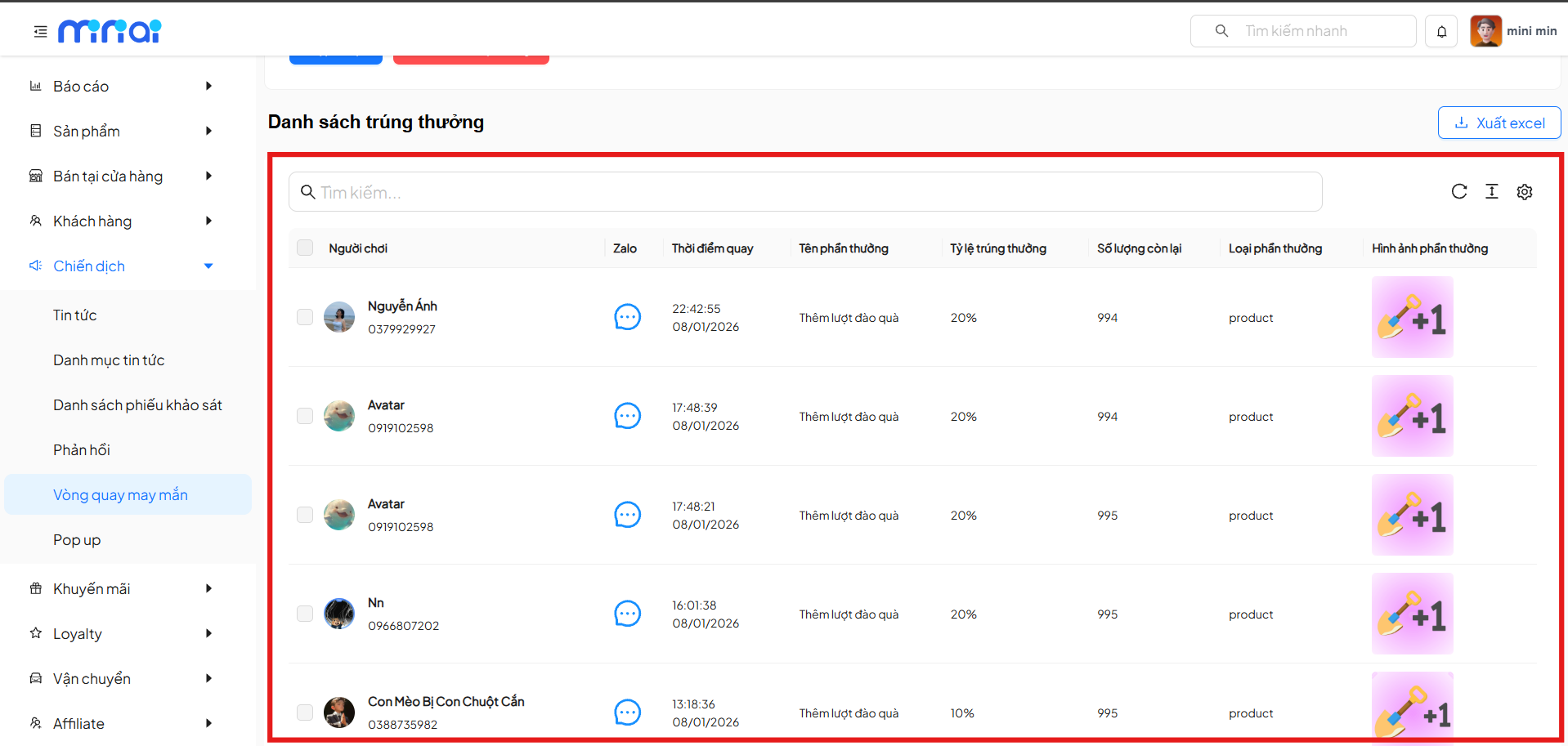This screenshot has height=746, width=1568.
Task: View the prize image for Nguyễn Ánh
Action: [1412, 317]
